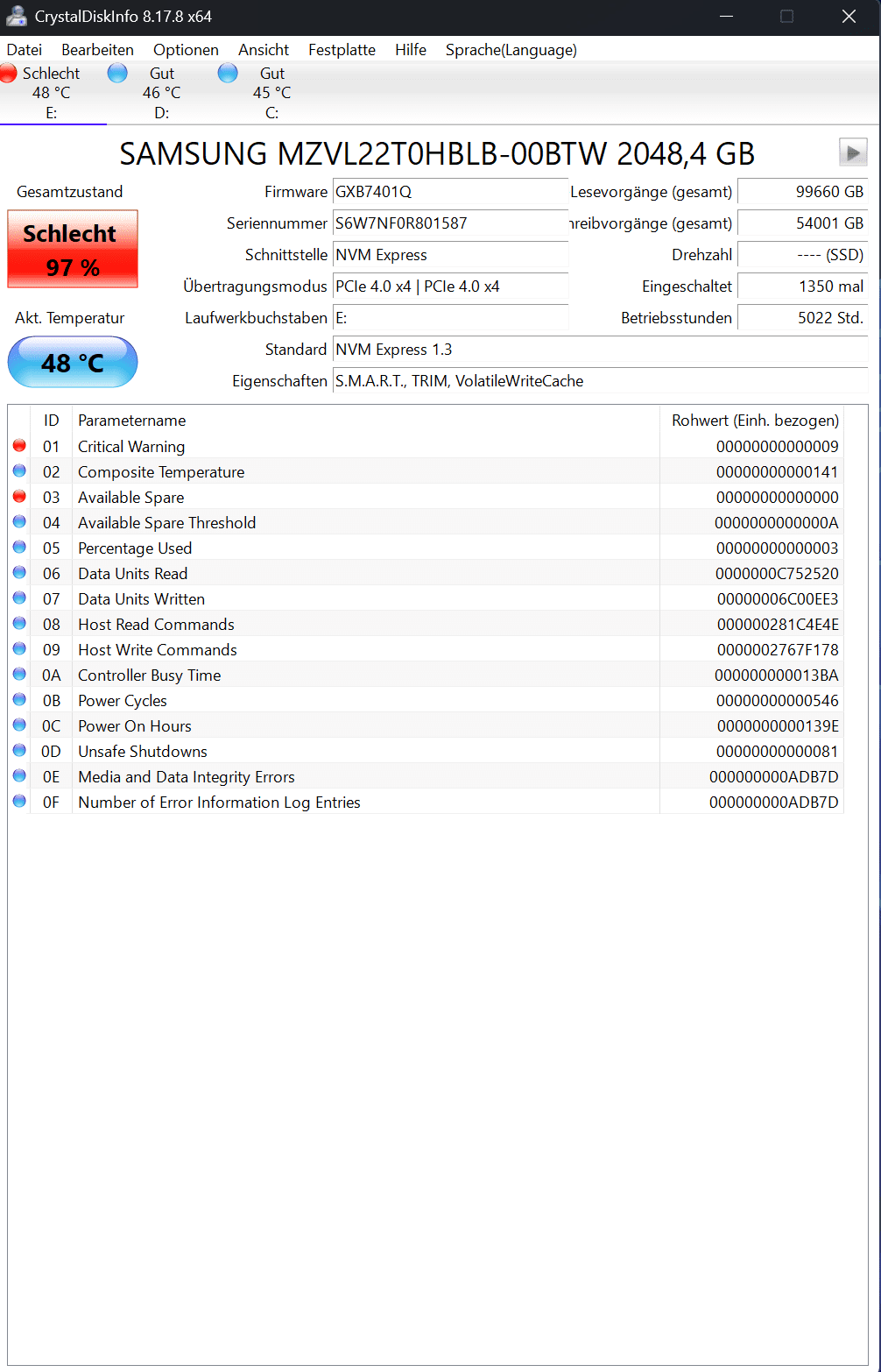Click the 48 °C temperature button

pos(73,362)
